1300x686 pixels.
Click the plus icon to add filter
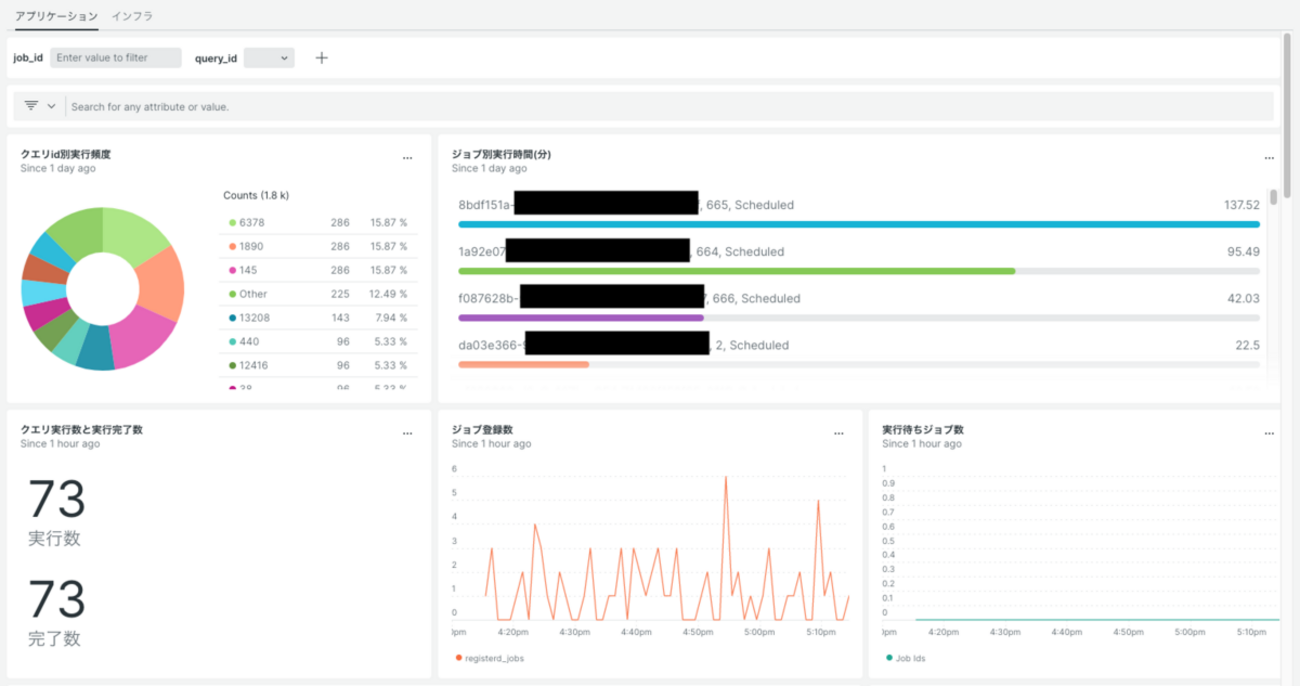point(321,58)
